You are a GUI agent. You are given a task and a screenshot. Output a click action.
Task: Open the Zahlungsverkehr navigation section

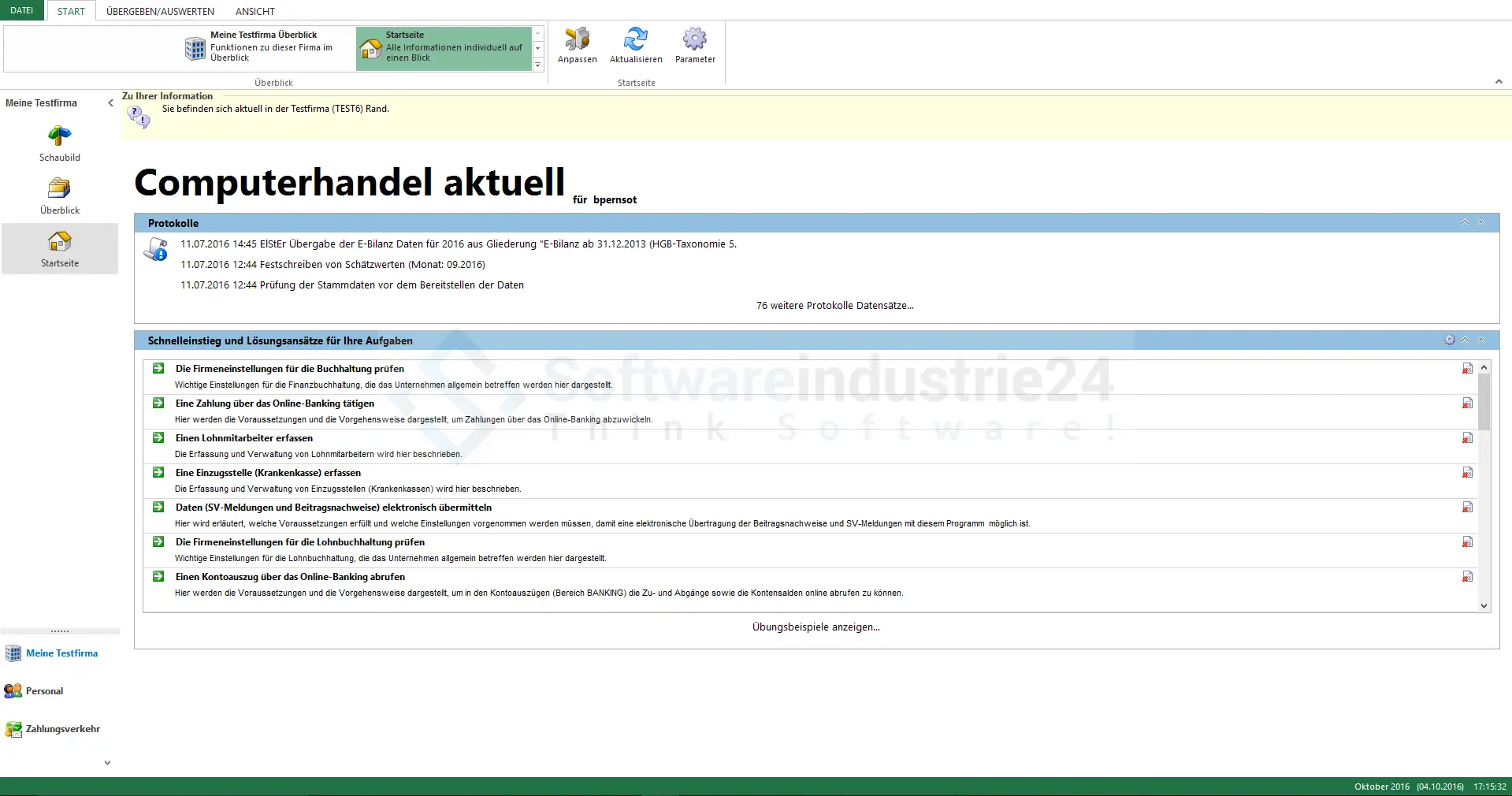pyautogui.click(x=62, y=729)
